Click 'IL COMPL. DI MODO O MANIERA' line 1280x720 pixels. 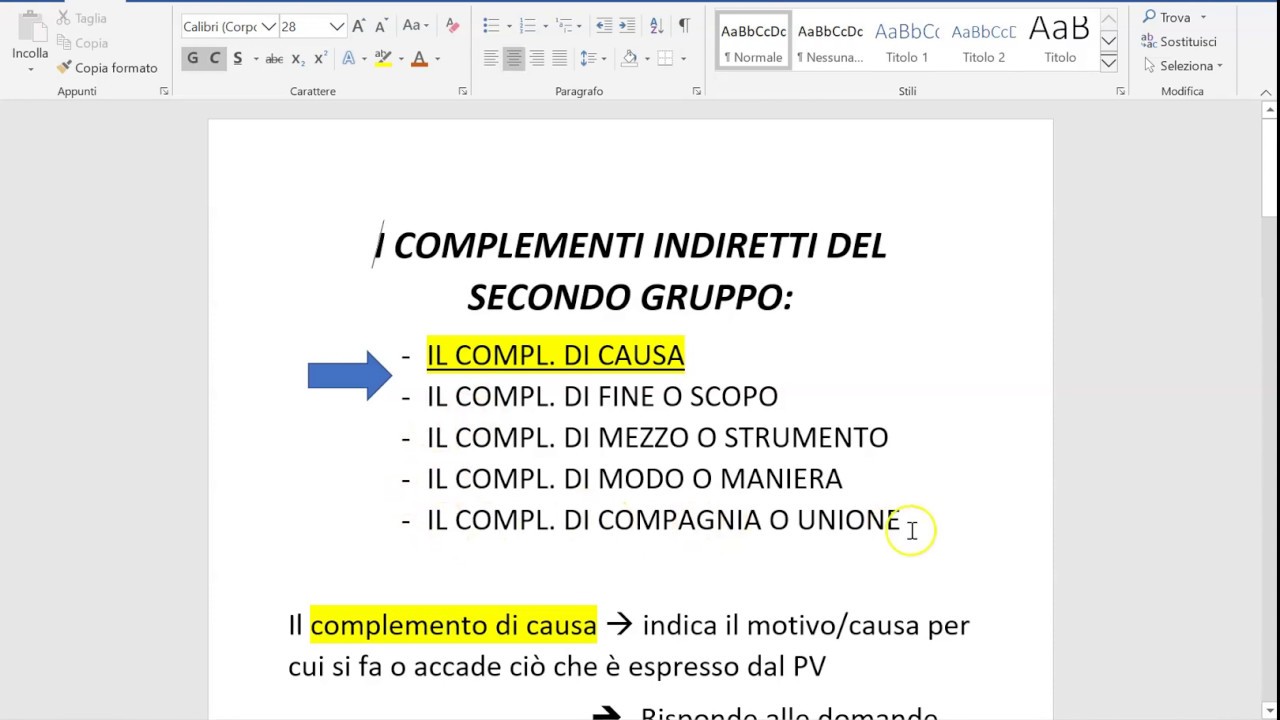[634, 478]
